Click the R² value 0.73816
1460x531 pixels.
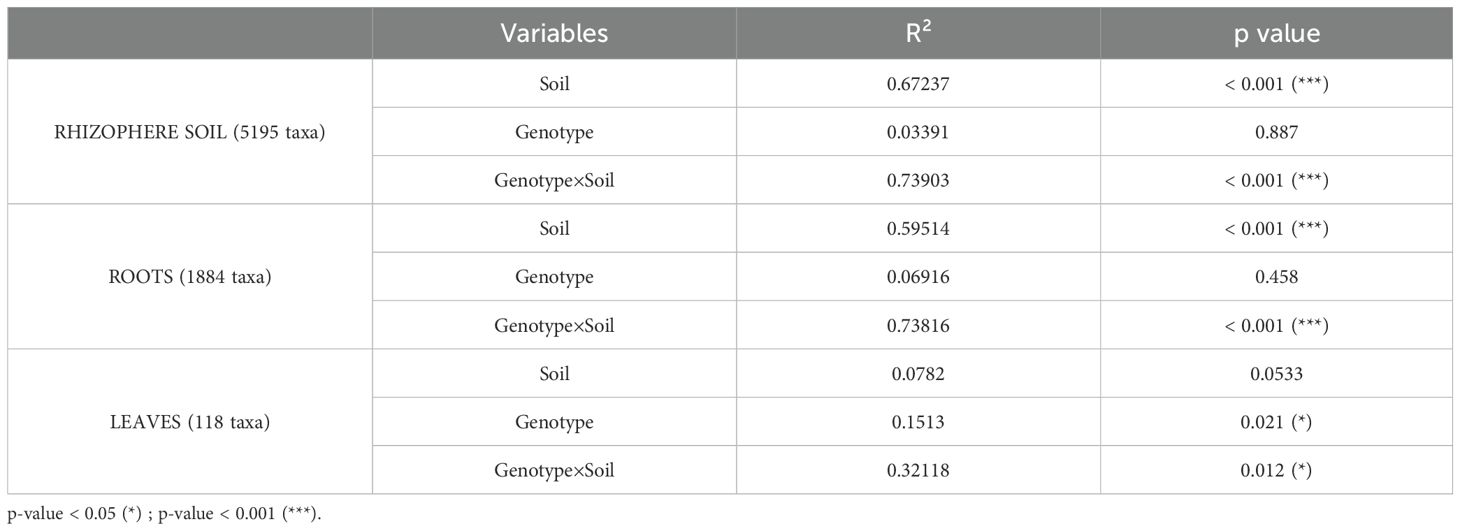tap(918, 325)
